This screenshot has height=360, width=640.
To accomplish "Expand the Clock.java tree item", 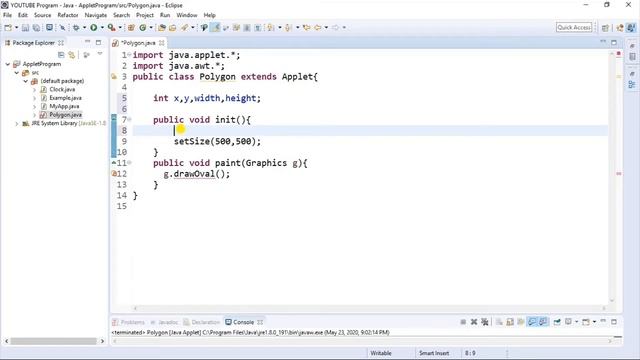I will 35,89.
